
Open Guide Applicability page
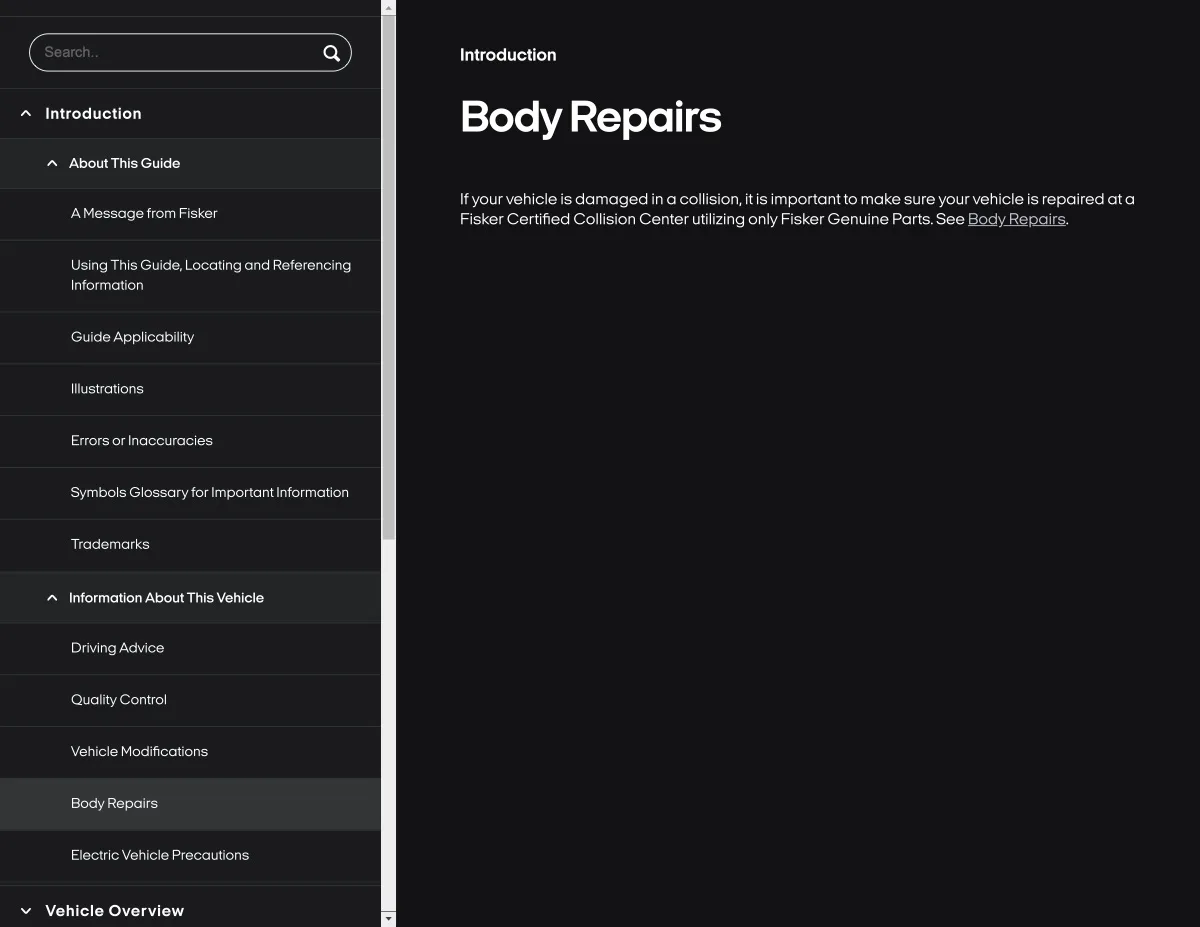click(132, 337)
